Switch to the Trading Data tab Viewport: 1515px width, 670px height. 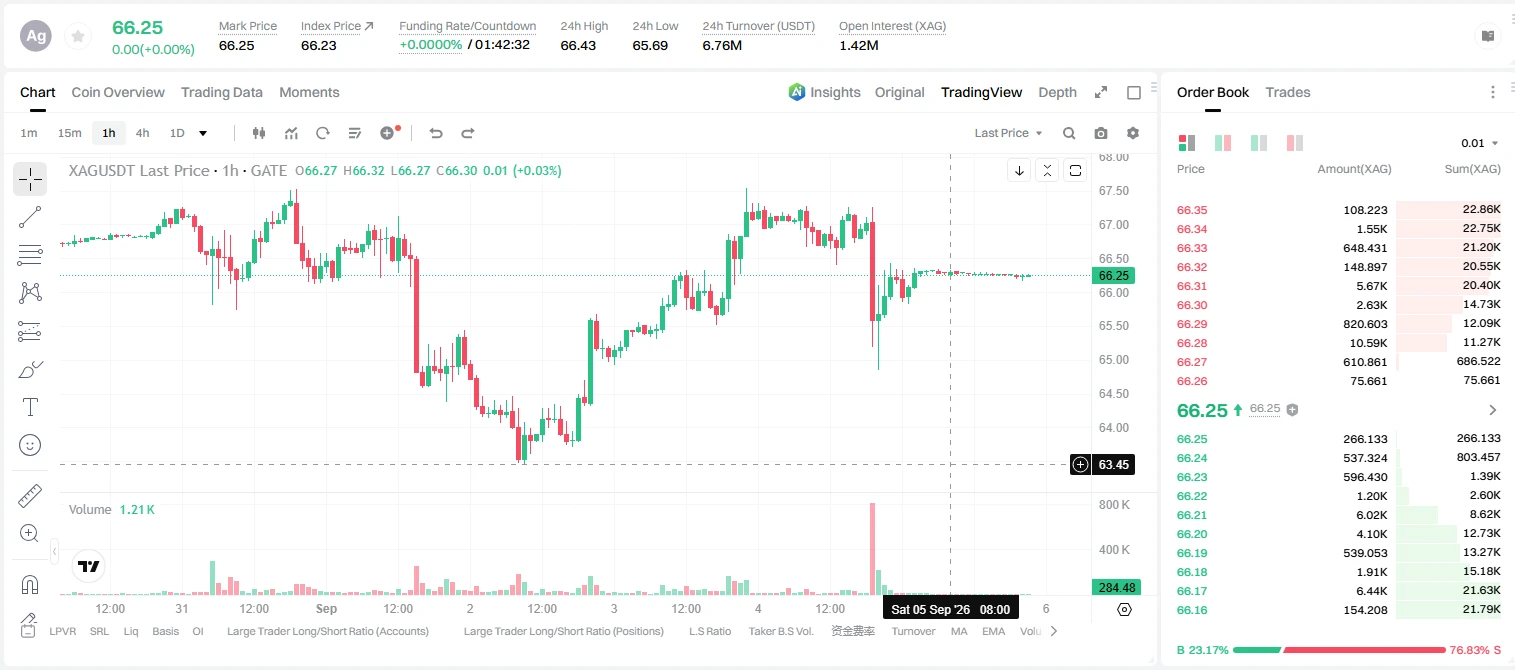coord(222,92)
